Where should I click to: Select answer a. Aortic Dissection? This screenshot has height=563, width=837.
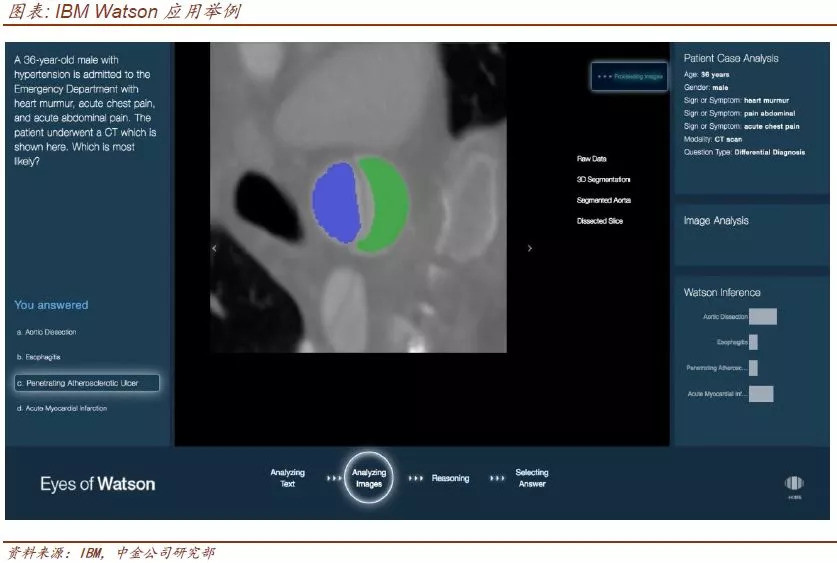(x=46, y=332)
